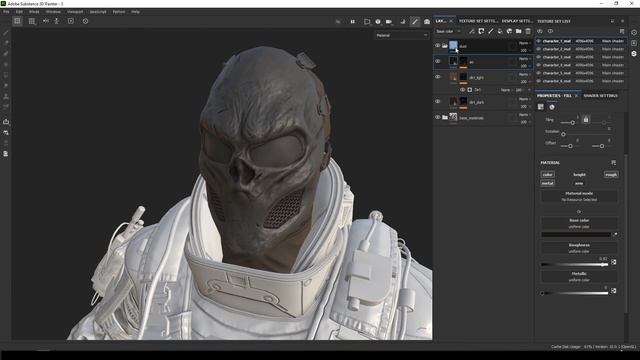Open the Python menu
Viewport: 640px width, 360px height.
point(119,12)
